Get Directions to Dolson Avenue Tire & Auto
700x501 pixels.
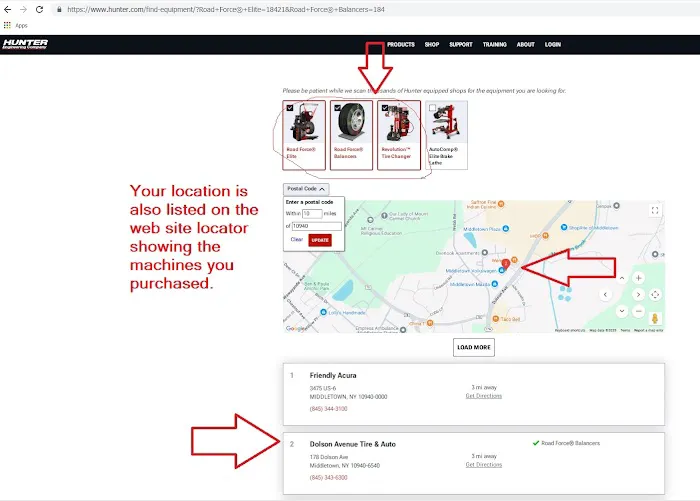coord(483,465)
